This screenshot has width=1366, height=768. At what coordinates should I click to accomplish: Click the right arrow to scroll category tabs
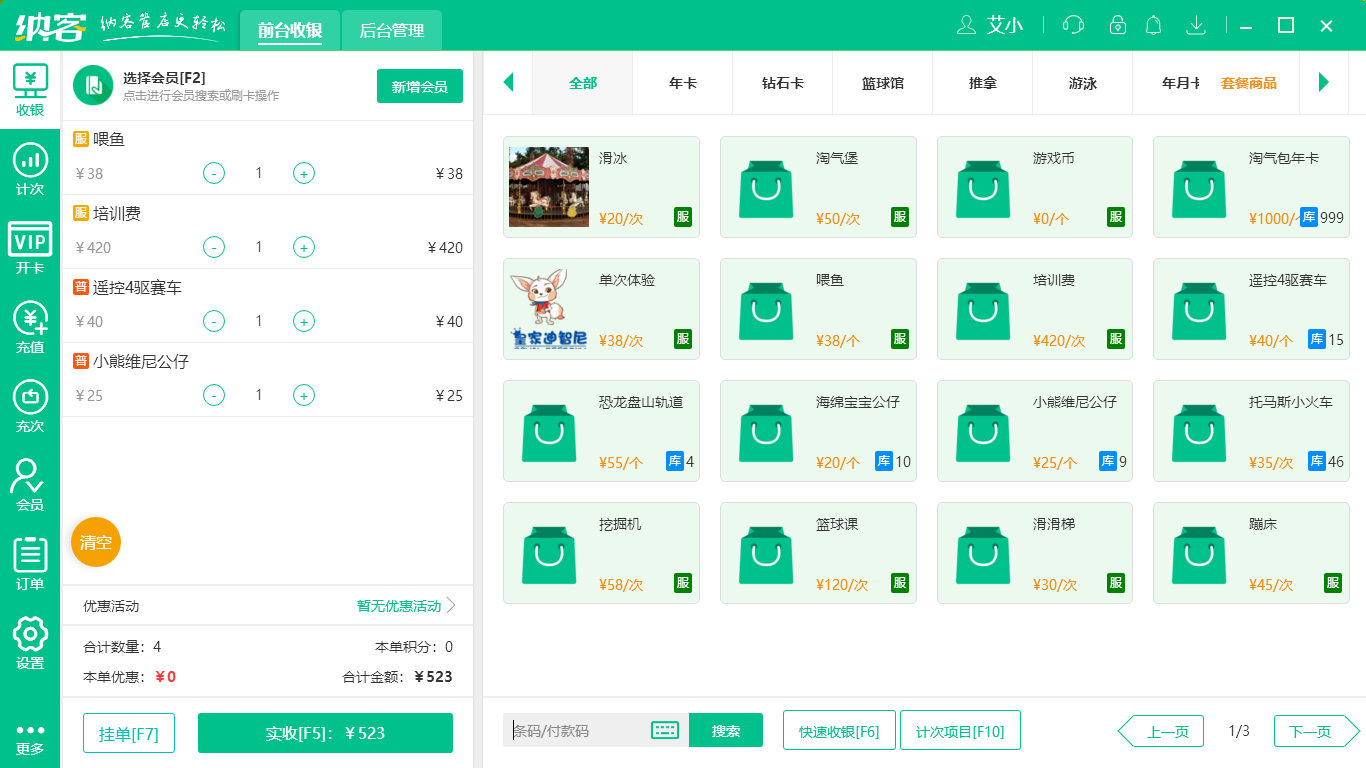click(1325, 84)
